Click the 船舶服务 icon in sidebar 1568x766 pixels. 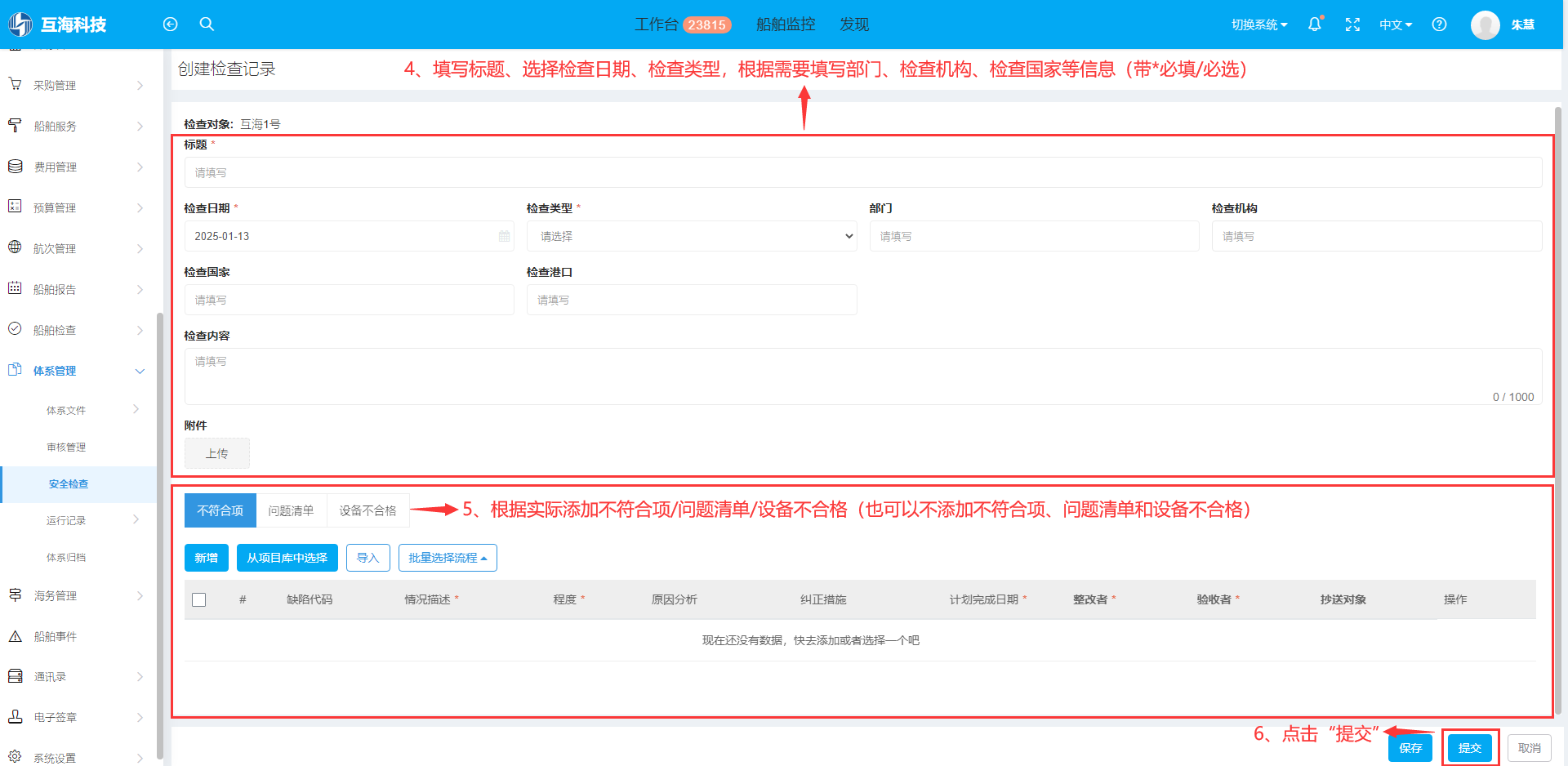(15, 125)
